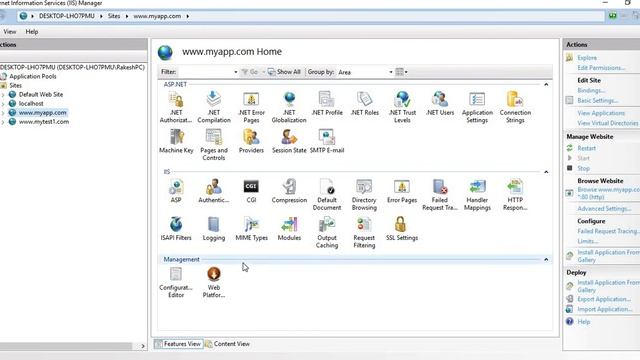Image resolution: width=640 pixels, height=360 pixels.
Task: Open IIS Error Pages feature
Action: [402, 191]
